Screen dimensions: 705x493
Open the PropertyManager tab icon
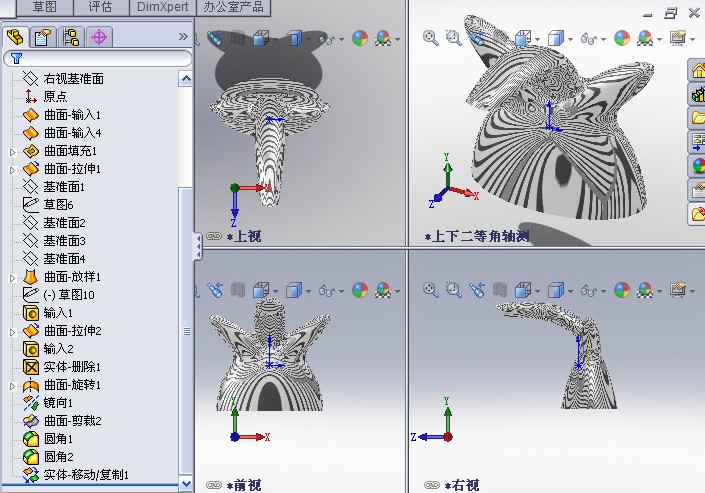click(x=43, y=37)
